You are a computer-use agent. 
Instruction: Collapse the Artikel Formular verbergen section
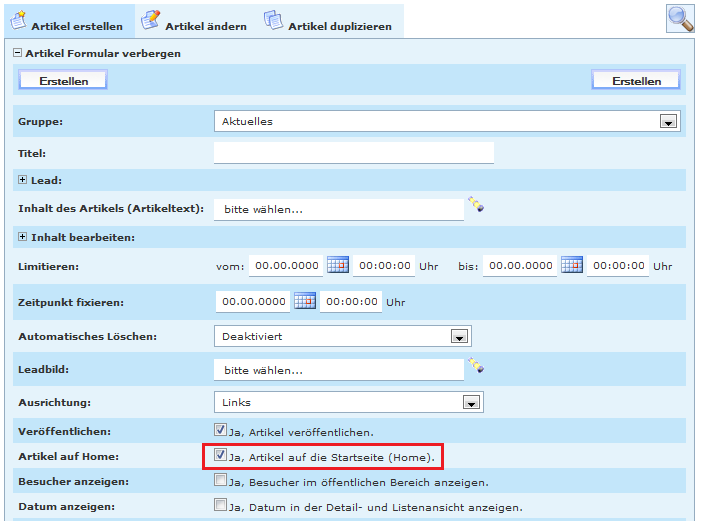(x=17, y=54)
